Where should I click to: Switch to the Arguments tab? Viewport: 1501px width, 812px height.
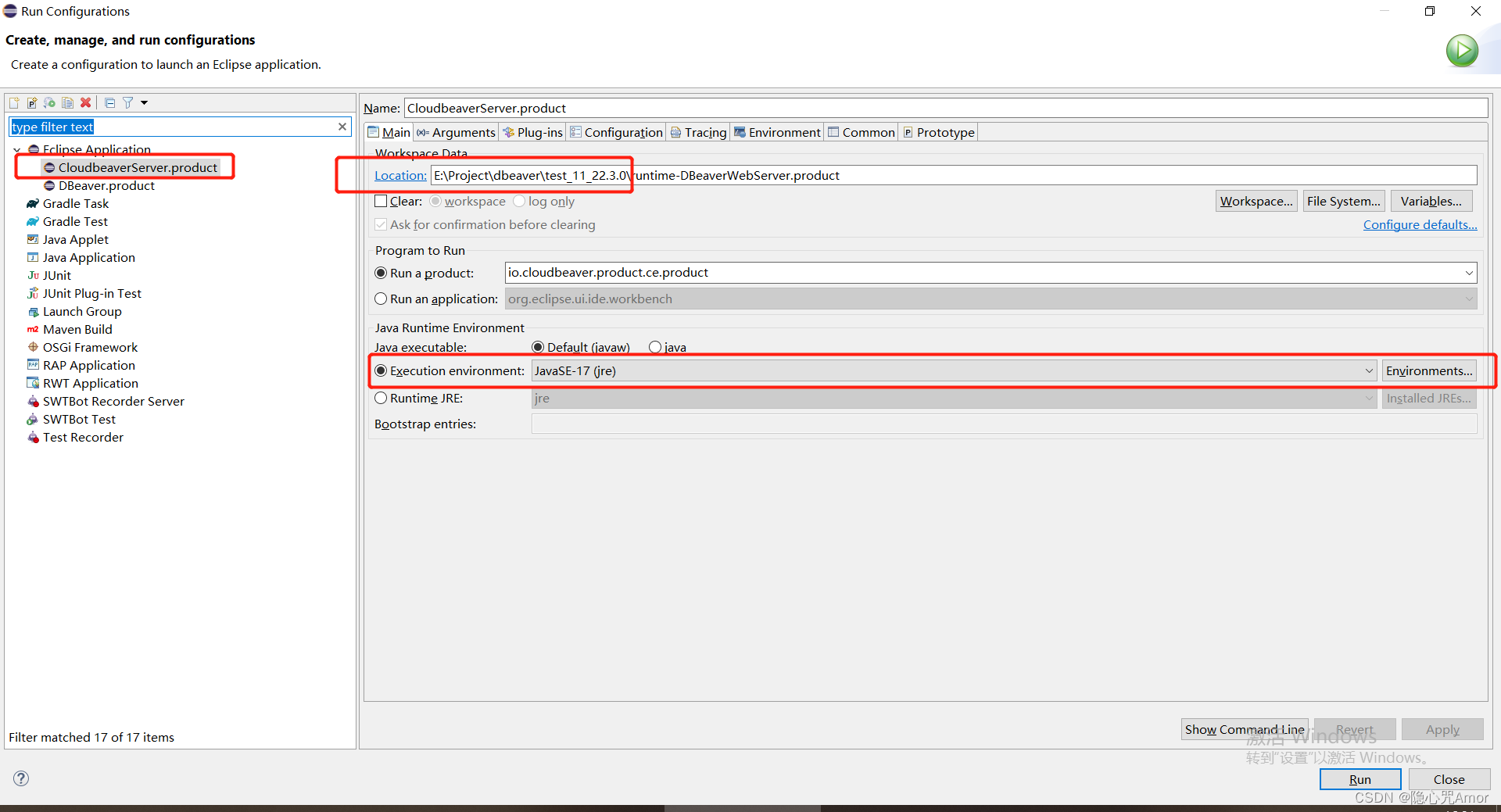pyautogui.click(x=456, y=132)
